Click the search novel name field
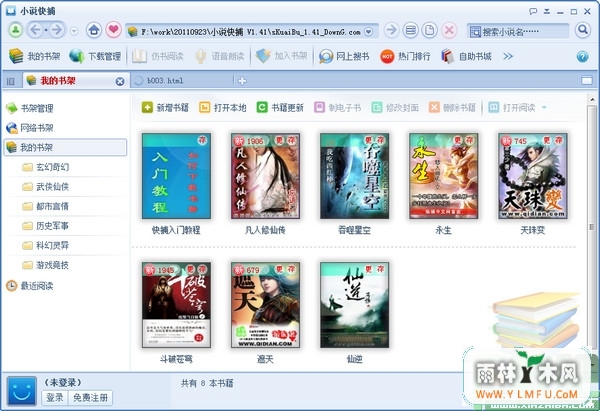The image size is (600, 411). [518, 31]
